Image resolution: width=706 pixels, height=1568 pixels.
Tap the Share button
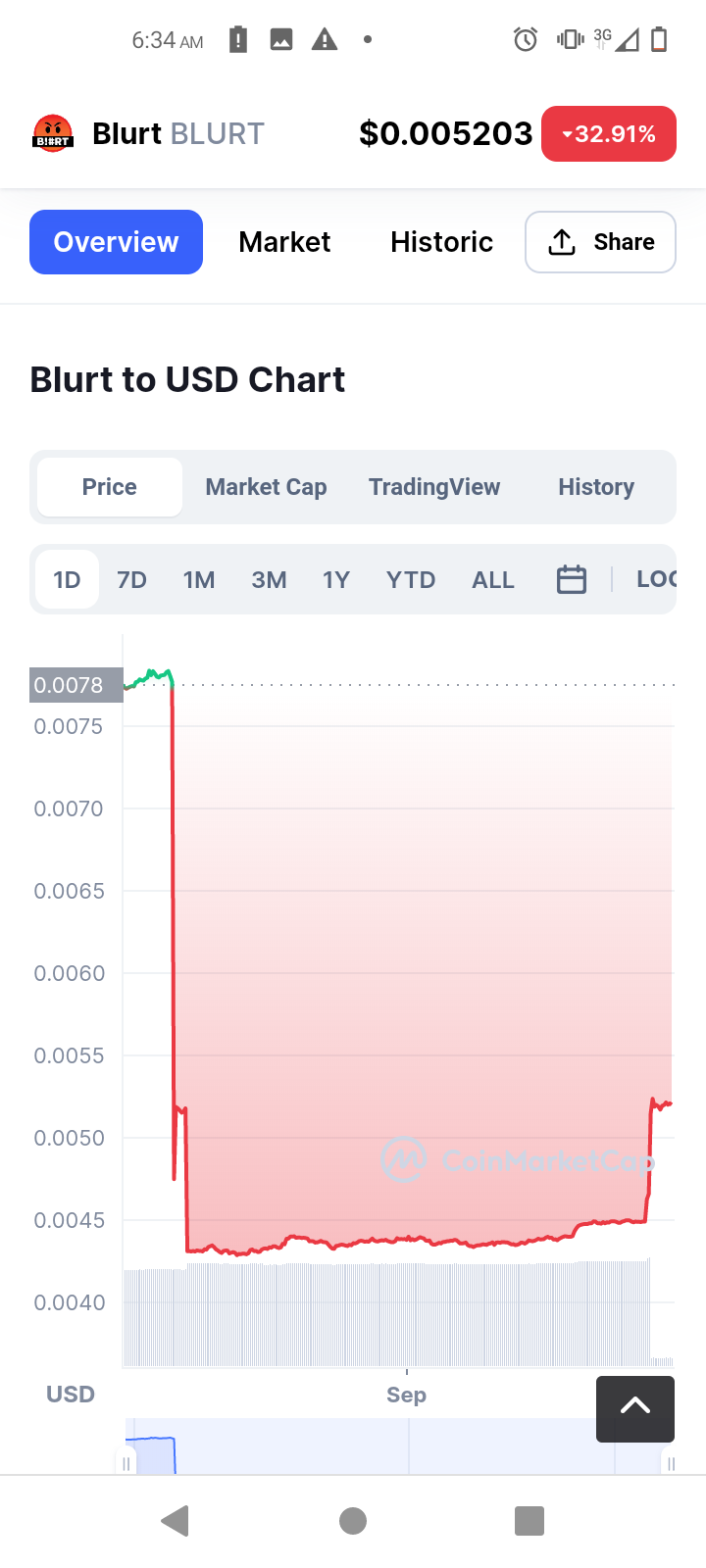[x=600, y=242]
